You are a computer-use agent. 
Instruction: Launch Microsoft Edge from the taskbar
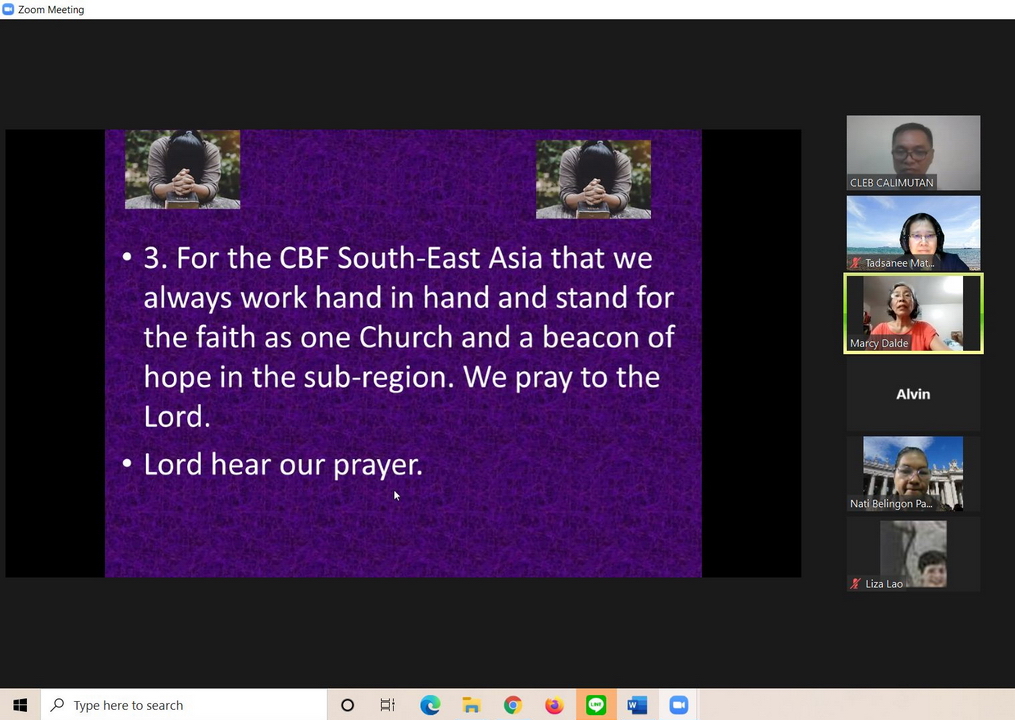pos(430,705)
